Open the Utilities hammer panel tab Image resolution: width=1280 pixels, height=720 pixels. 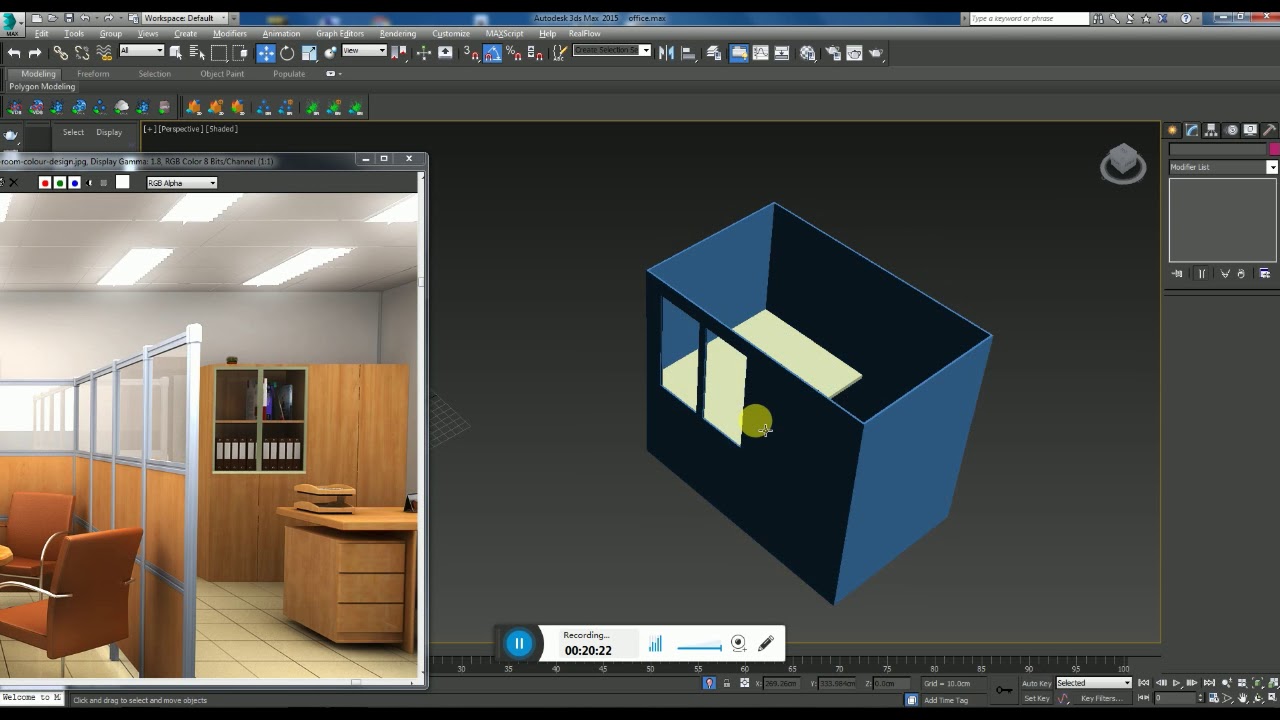point(1269,130)
